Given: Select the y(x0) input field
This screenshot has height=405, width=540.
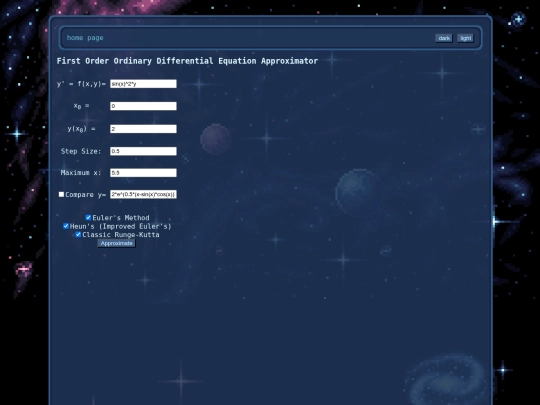Looking at the screenshot, I should (x=143, y=129).
